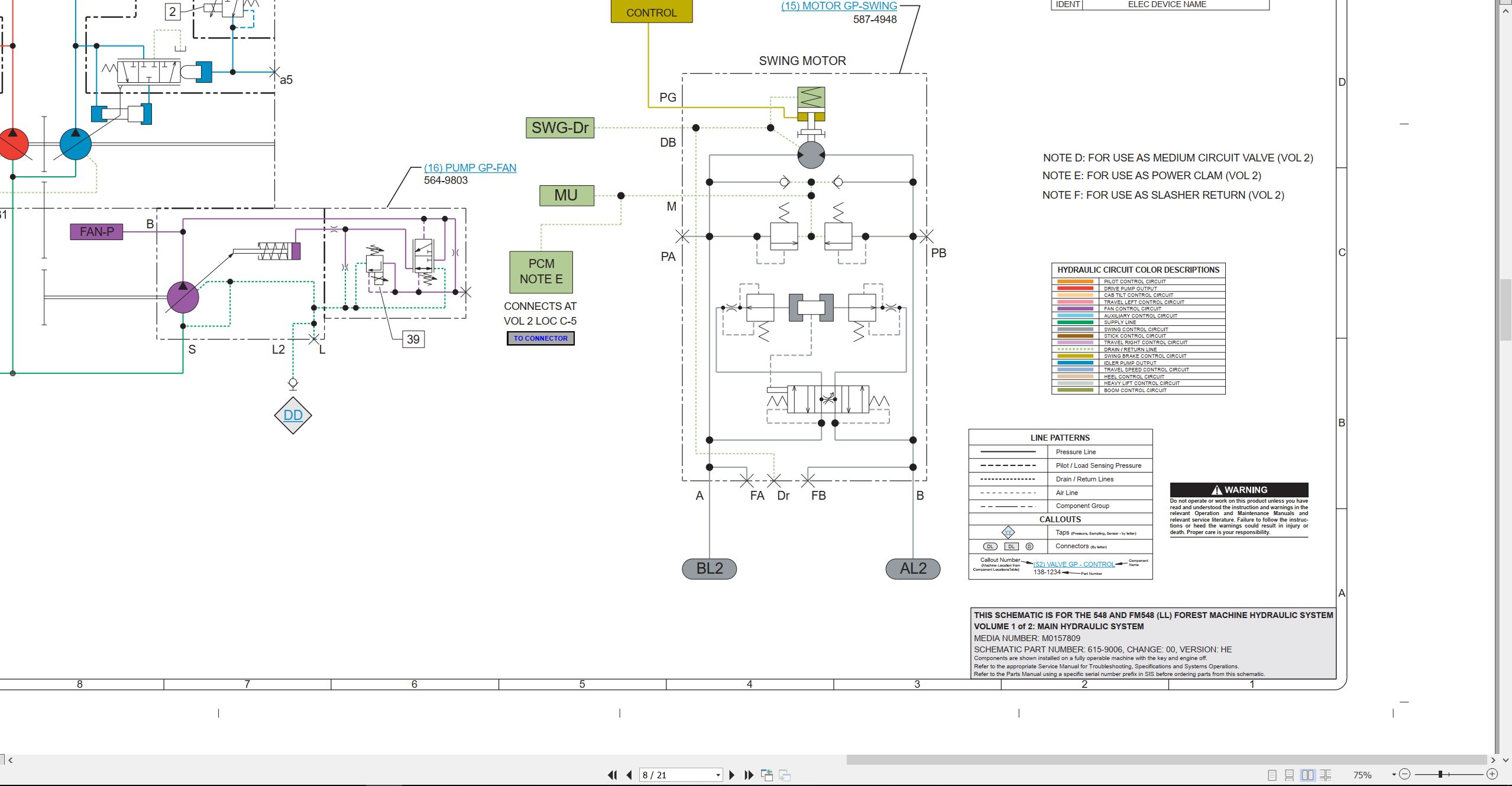The width and height of the screenshot is (1512, 786).
Task: Switch to single page view
Action: (1272, 775)
